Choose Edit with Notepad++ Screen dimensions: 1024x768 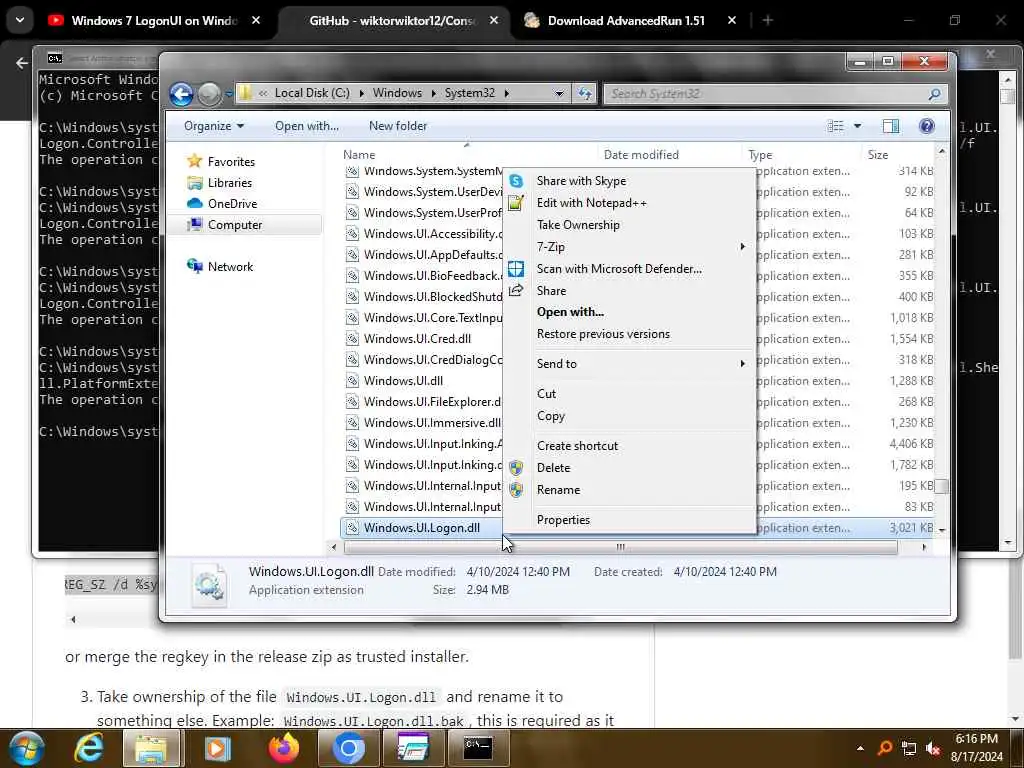pos(592,203)
